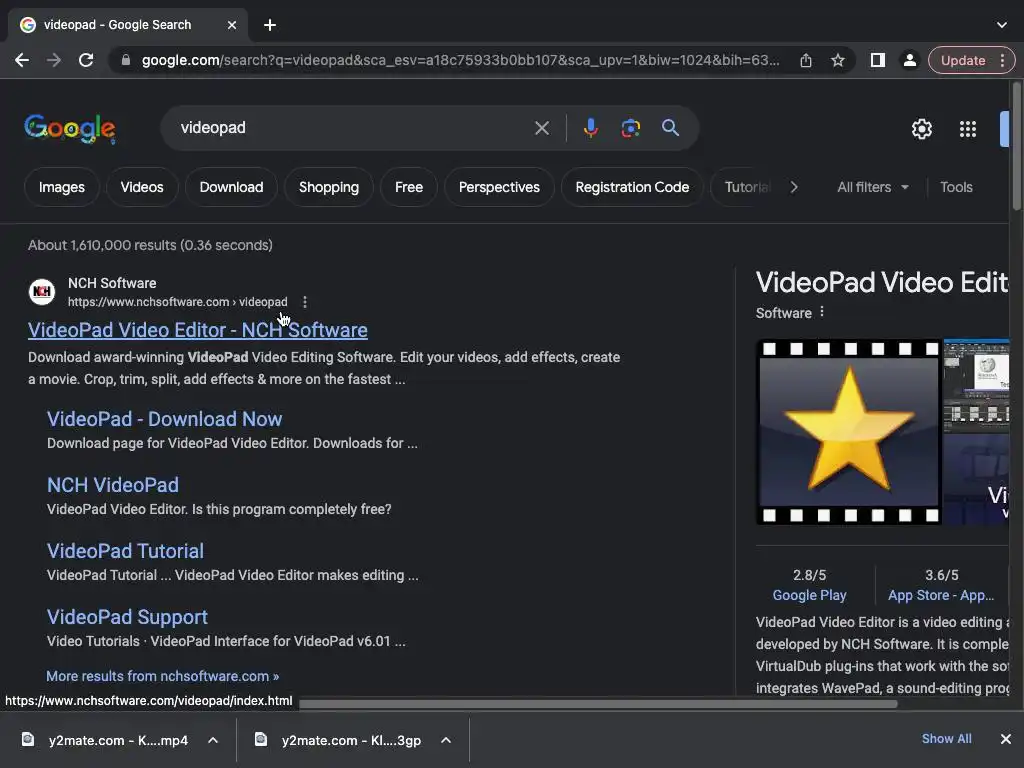The height and width of the screenshot is (768, 1024).
Task: Click the horizontal page scrollbar
Action: pos(598,704)
